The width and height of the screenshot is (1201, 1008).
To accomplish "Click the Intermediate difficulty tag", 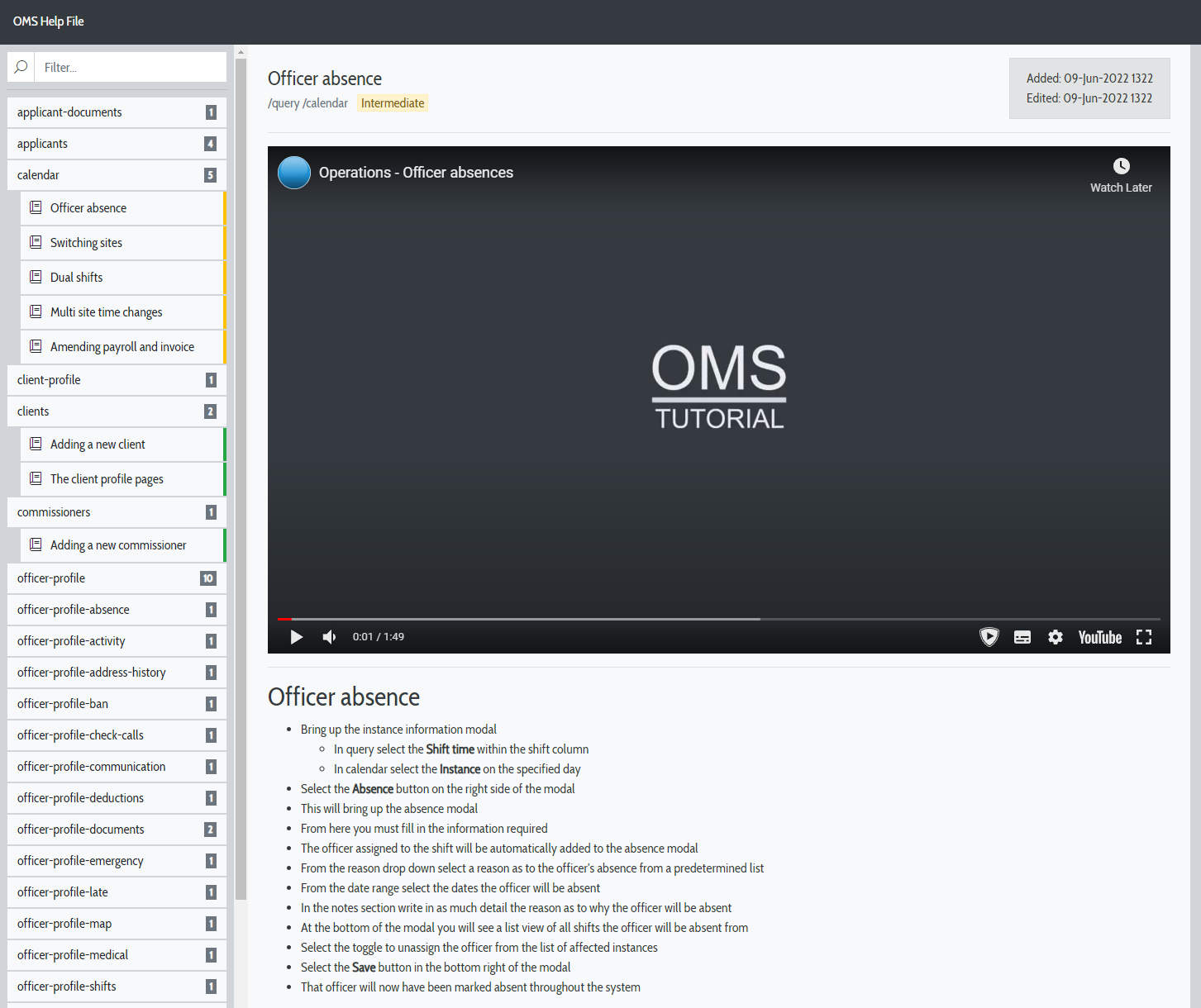I will pyautogui.click(x=393, y=103).
